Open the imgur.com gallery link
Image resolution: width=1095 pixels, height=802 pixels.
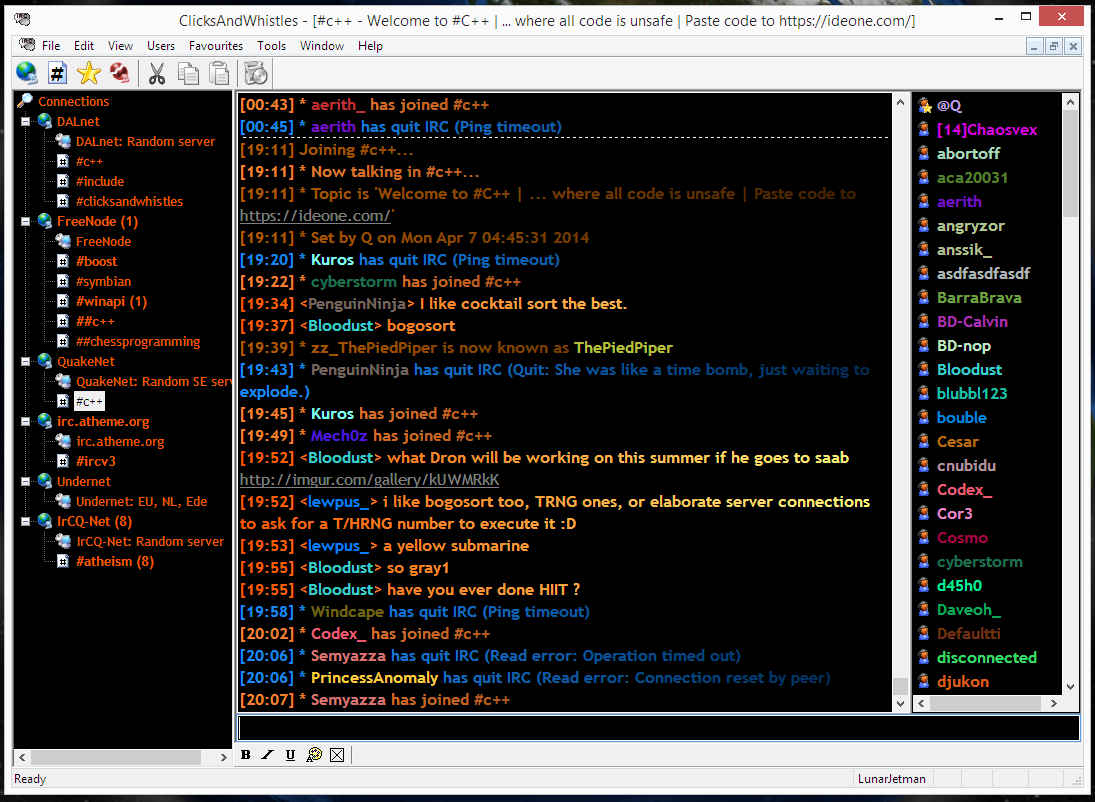point(369,480)
